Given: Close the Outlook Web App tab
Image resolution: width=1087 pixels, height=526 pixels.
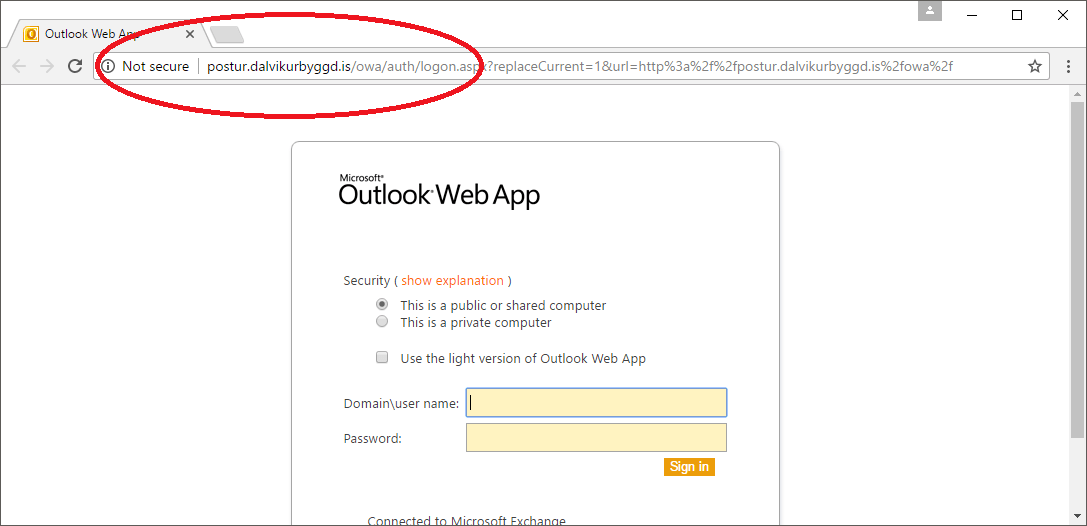Looking at the screenshot, I should (x=190, y=33).
